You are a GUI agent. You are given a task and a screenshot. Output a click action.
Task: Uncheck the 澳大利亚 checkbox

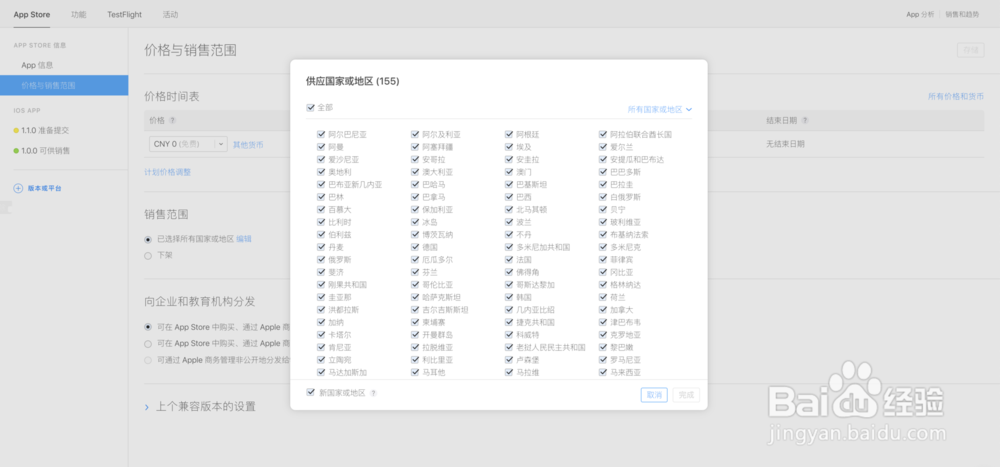coord(415,172)
